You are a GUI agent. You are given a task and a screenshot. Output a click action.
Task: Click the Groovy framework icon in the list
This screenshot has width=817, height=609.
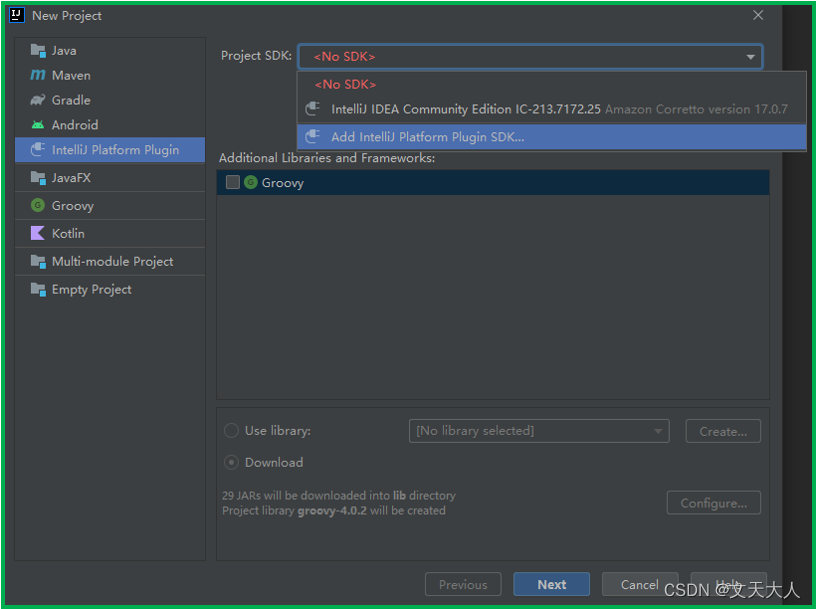pos(250,182)
